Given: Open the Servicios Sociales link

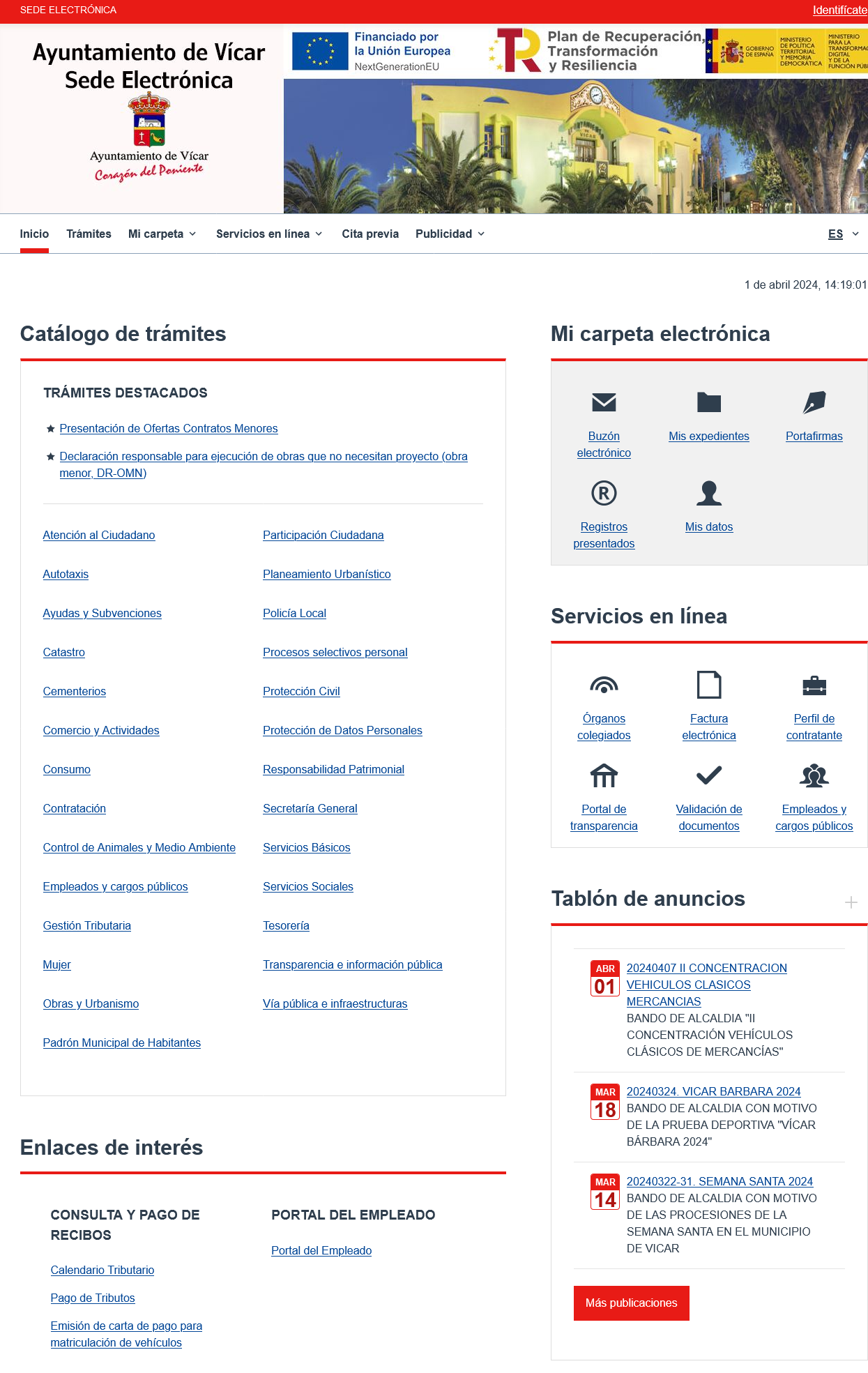Looking at the screenshot, I should tap(307, 886).
